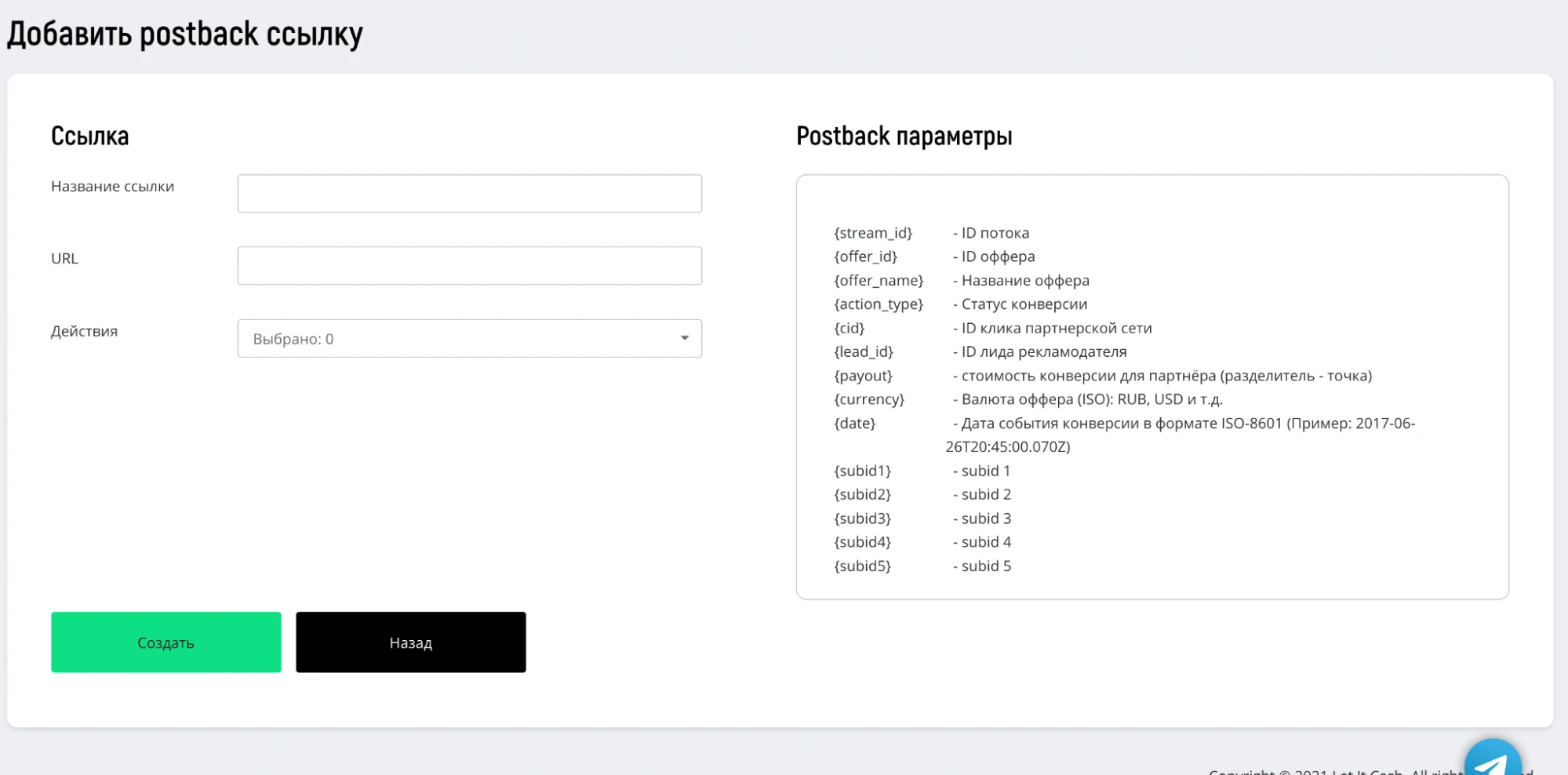Select the {date} parameter text
1568x775 pixels.
854,423
